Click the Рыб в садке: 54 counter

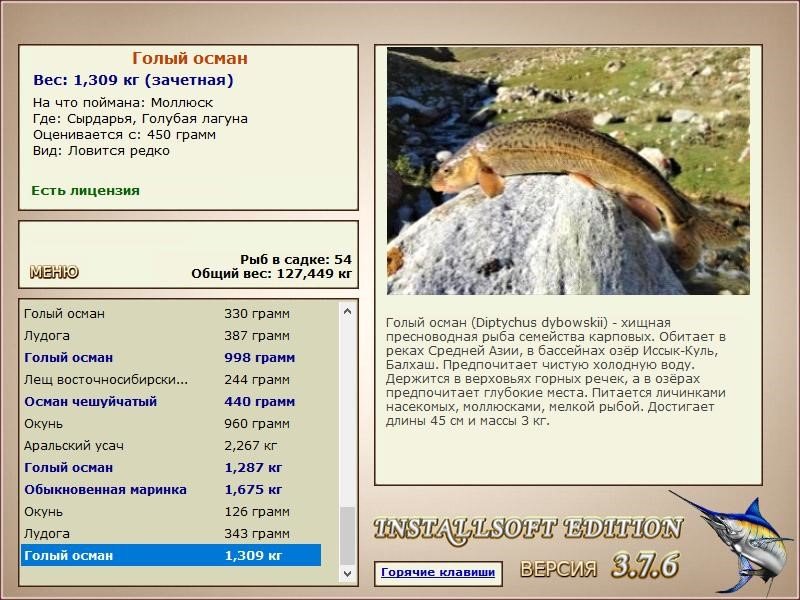(296, 260)
